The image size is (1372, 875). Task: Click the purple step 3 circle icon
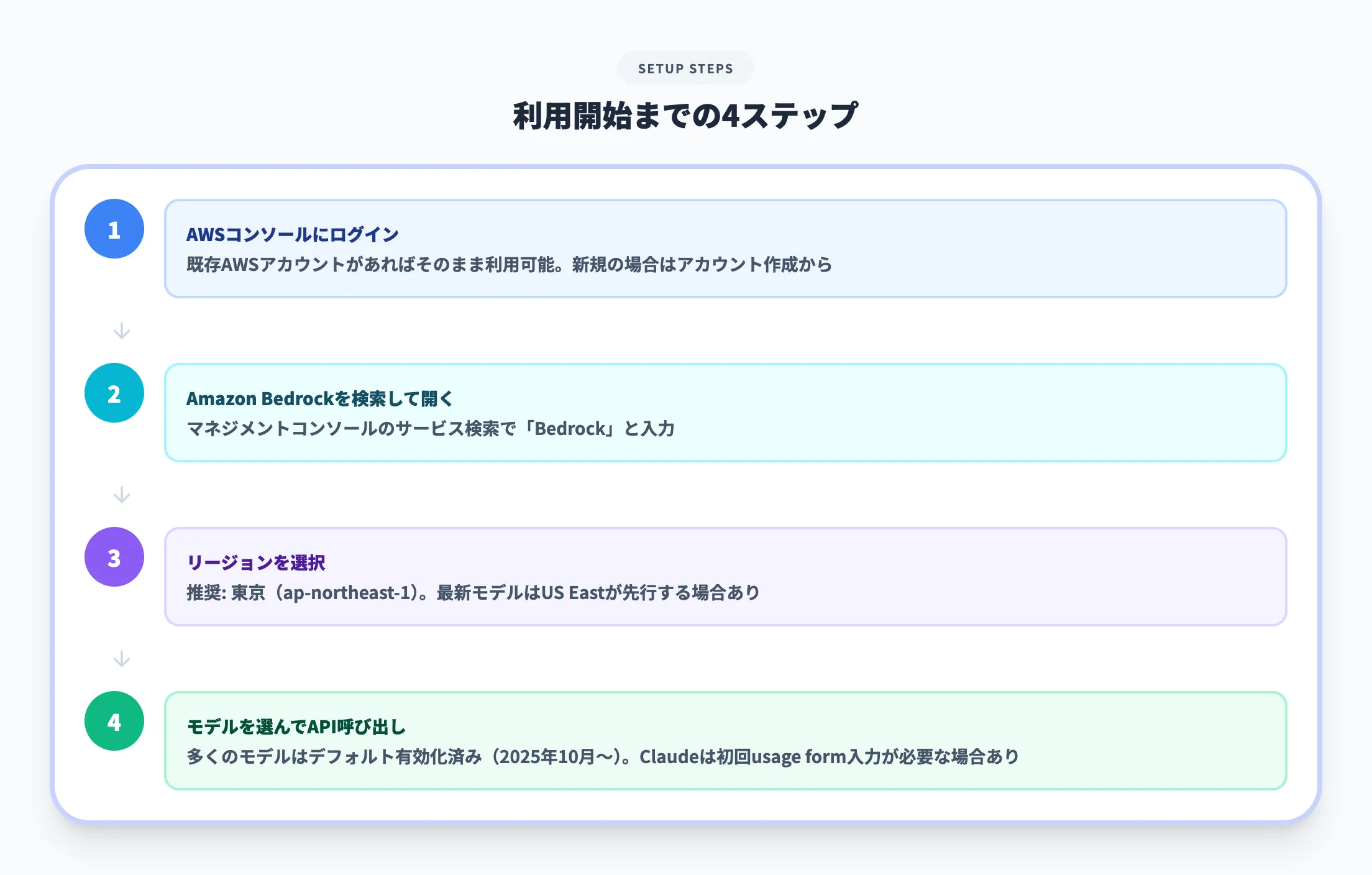[114, 557]
